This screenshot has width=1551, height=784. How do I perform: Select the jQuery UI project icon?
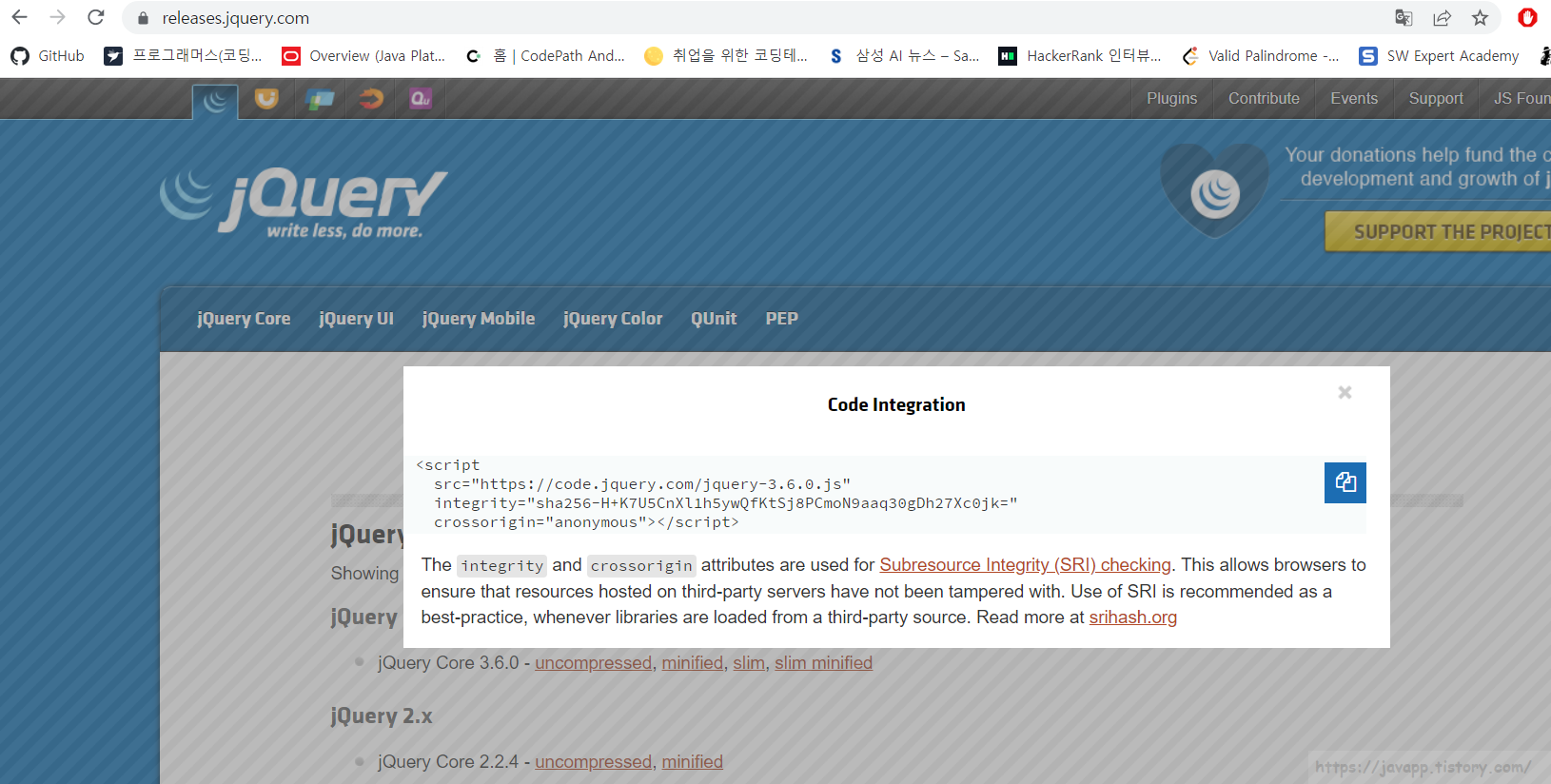tap(266, 98)
